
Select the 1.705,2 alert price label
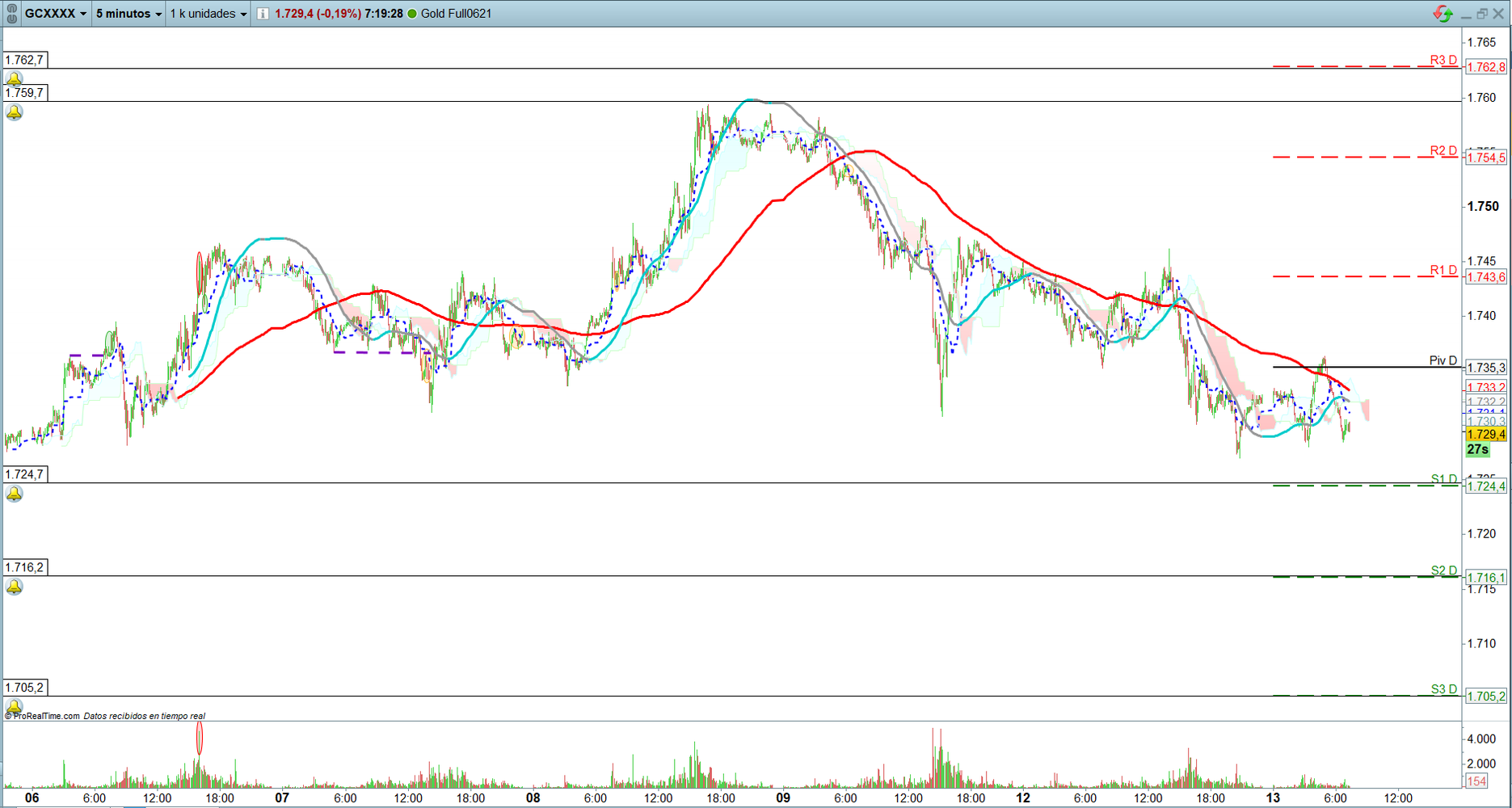[x=25, y=688]
